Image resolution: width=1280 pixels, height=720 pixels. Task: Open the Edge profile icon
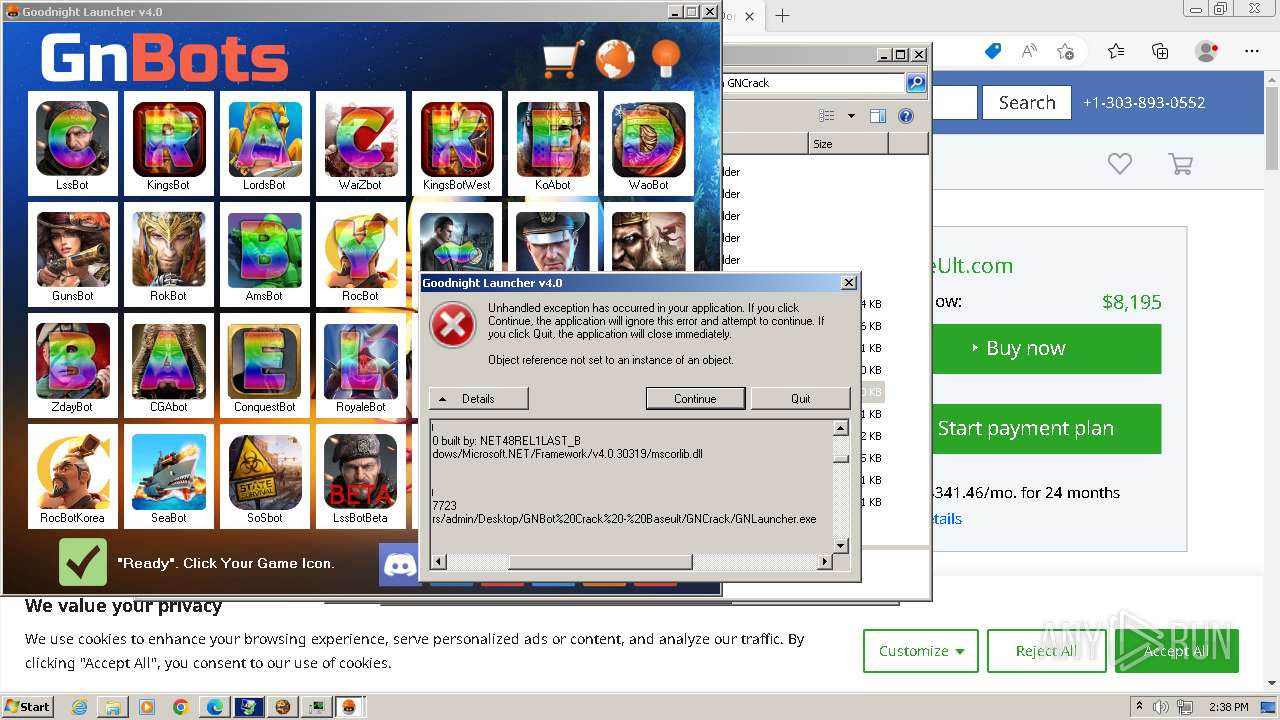1207,51
